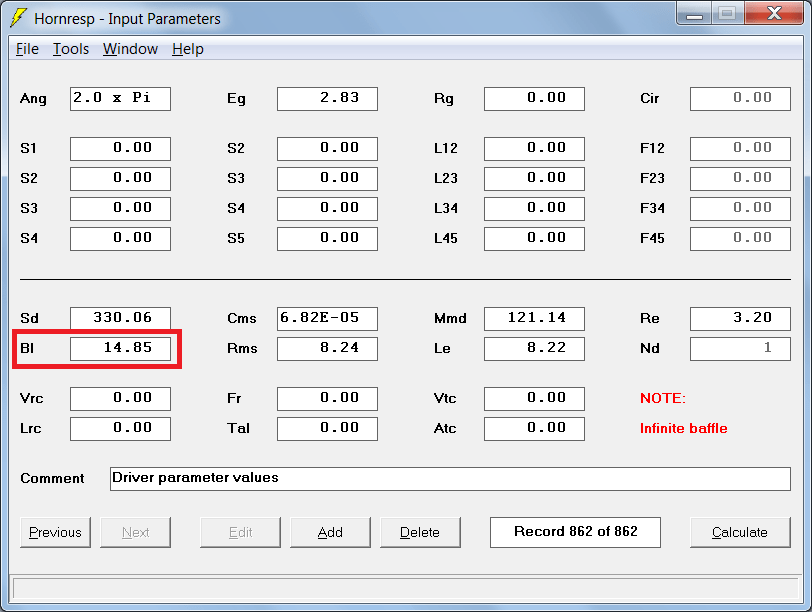Click the Ang field showing 2.0 x Pi
812x612 pixels.
pos(121,99)
